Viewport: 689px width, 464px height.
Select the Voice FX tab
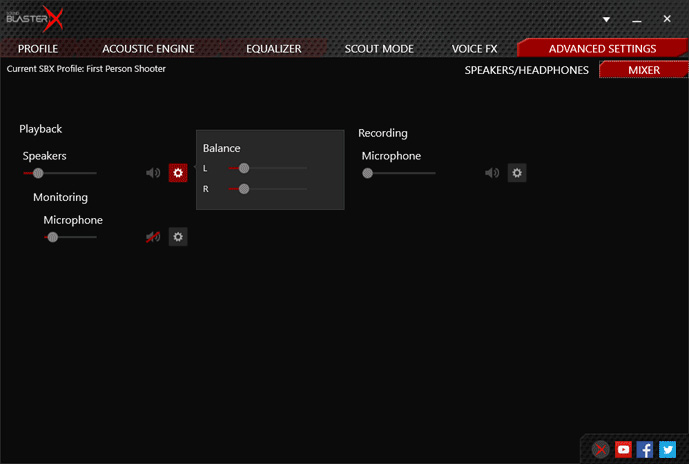pyautogui.click(x=475, y=48)
